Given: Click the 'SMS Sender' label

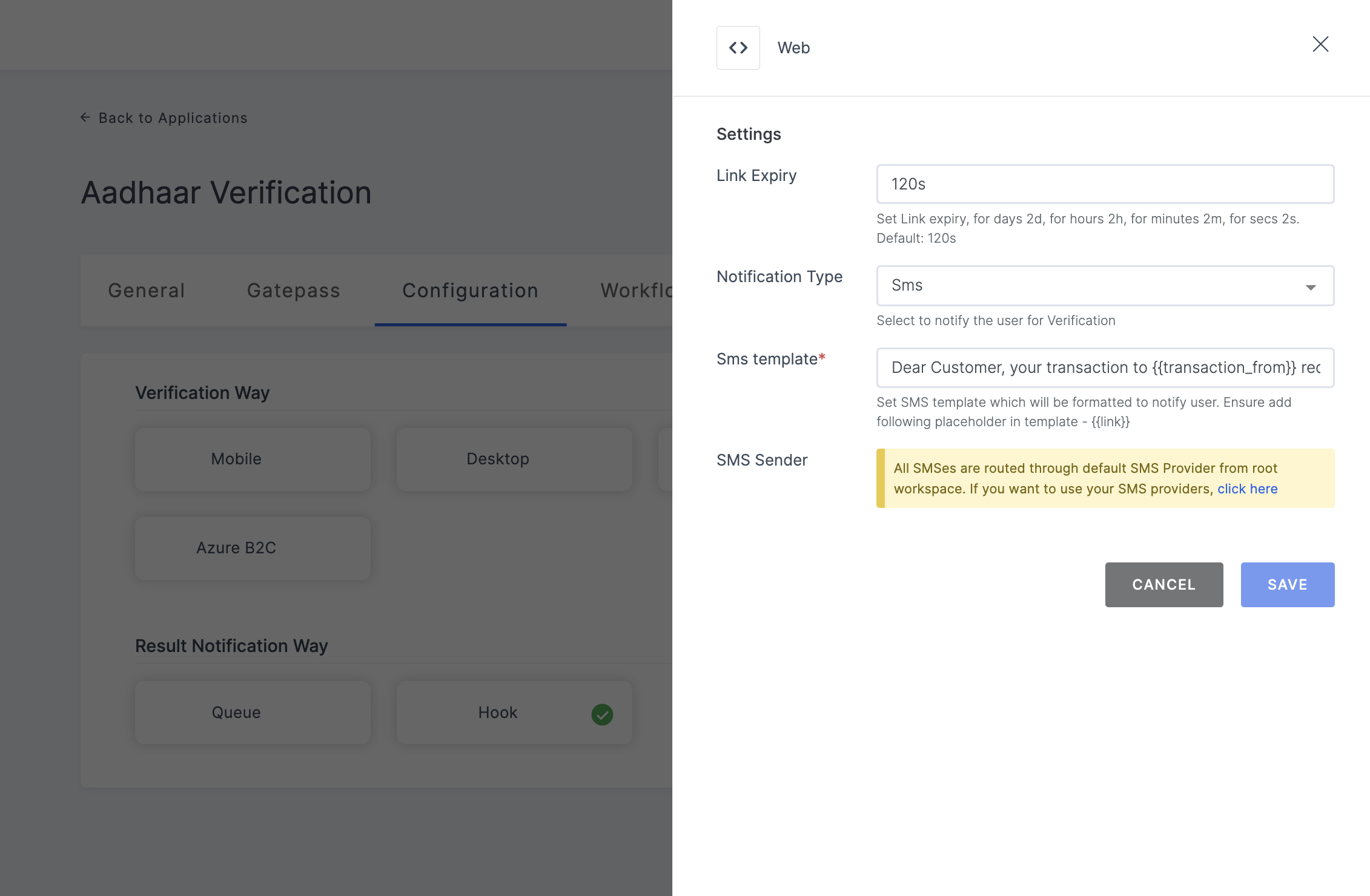Looking at the screenshot, I should coord(762,460).
